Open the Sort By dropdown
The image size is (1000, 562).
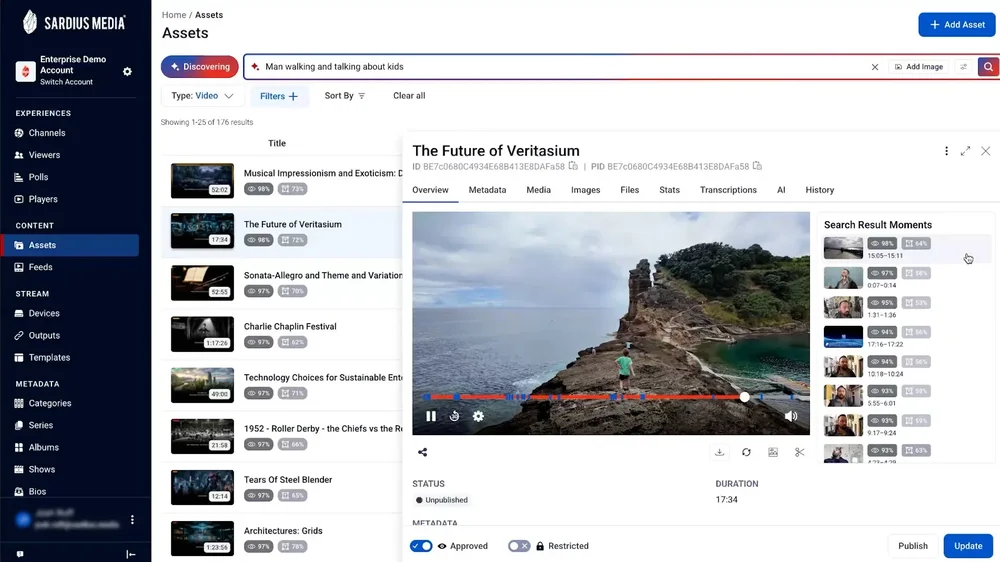point(344,96)
